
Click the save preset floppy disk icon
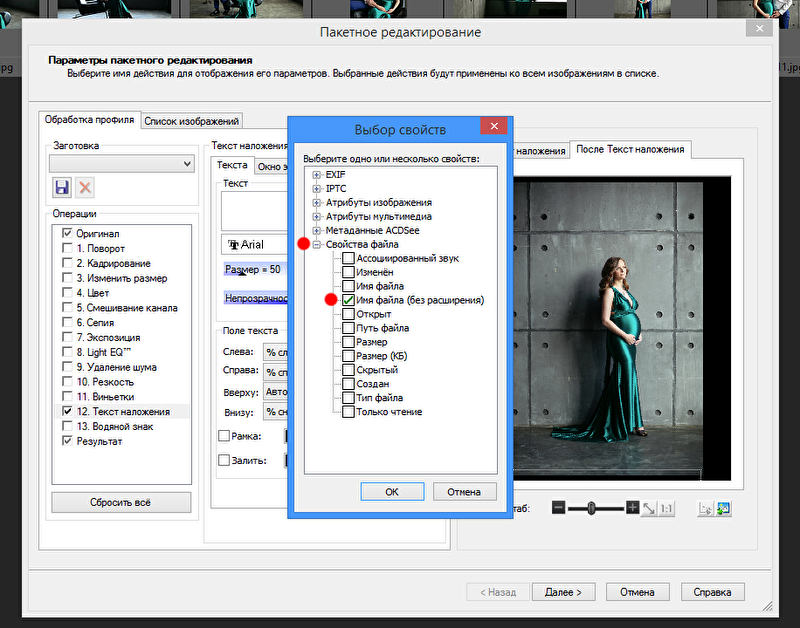[x=62, y=187]
